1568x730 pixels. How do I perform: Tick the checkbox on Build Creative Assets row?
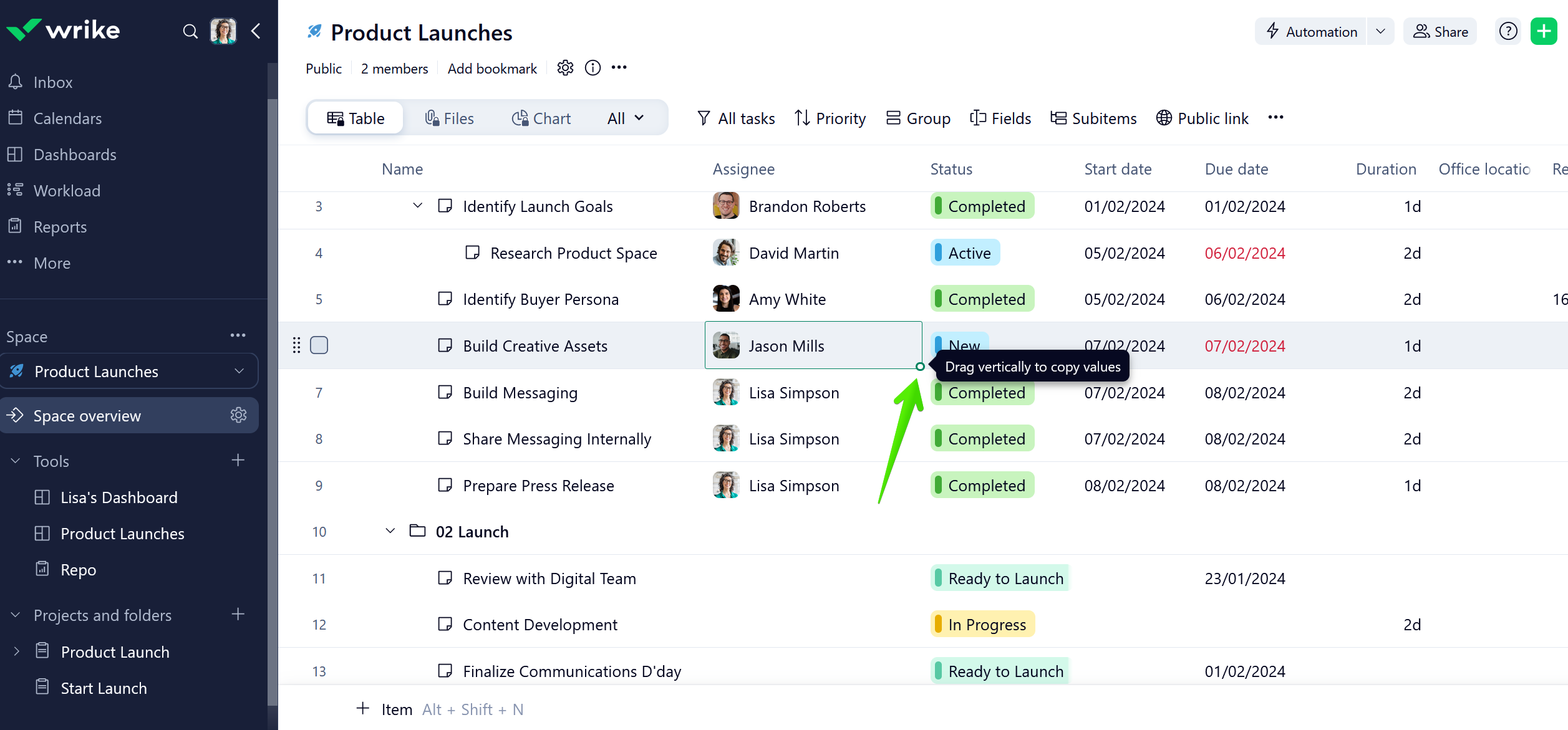[x=319, y=345]
